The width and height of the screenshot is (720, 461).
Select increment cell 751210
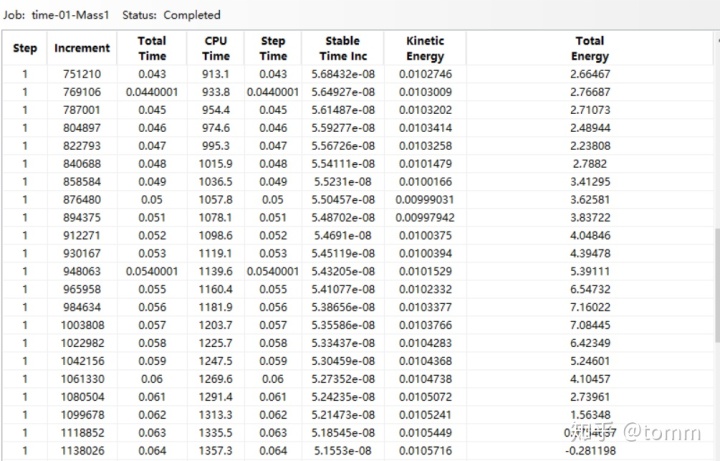82,74
